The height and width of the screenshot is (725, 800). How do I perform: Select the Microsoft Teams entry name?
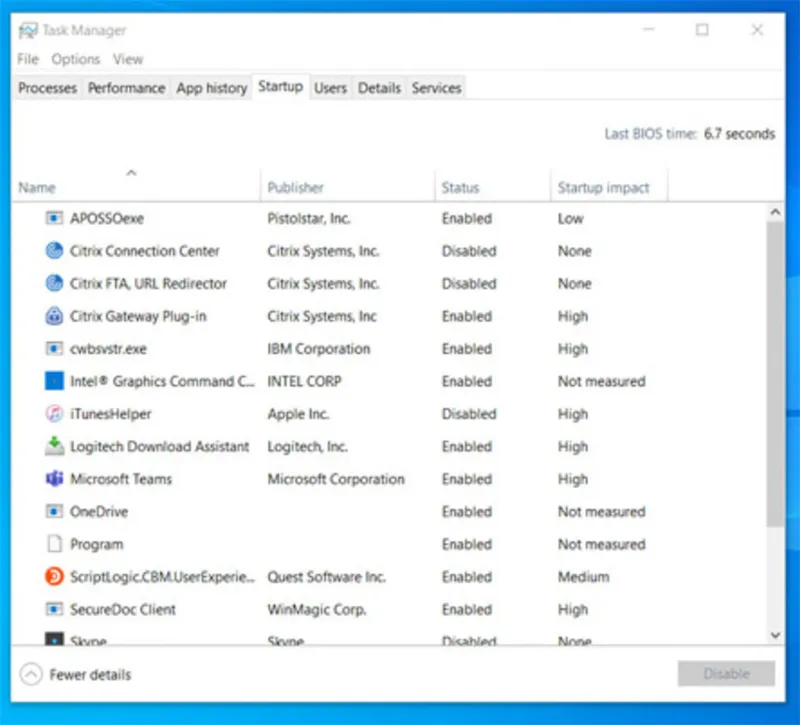click(x=121, y=479)
